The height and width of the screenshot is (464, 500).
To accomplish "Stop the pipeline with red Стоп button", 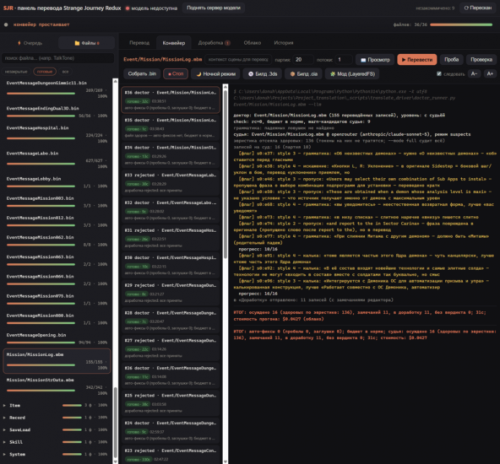I will [x=176, y=74].
